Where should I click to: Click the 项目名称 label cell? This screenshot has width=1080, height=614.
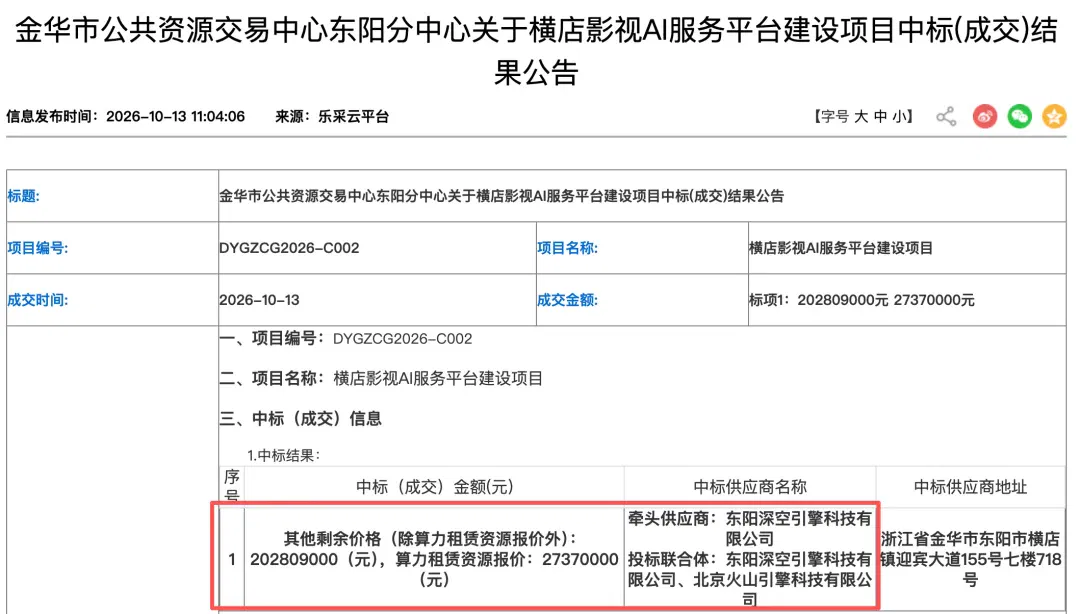click(642, 248)
